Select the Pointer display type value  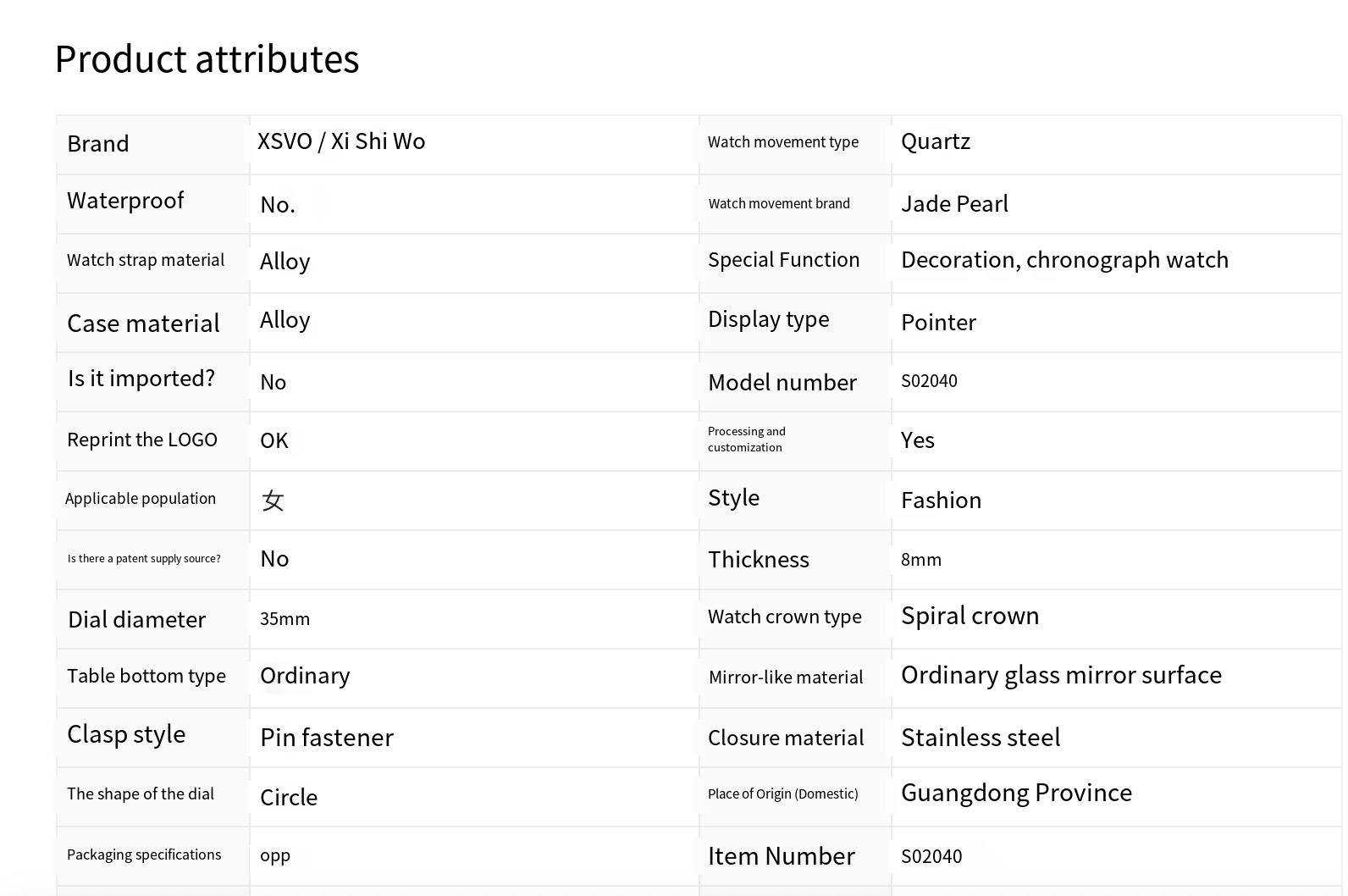click(938, 323)
